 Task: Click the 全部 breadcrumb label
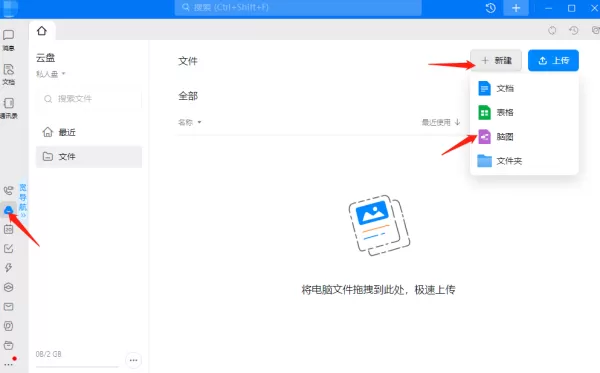(x=188, y=96)
